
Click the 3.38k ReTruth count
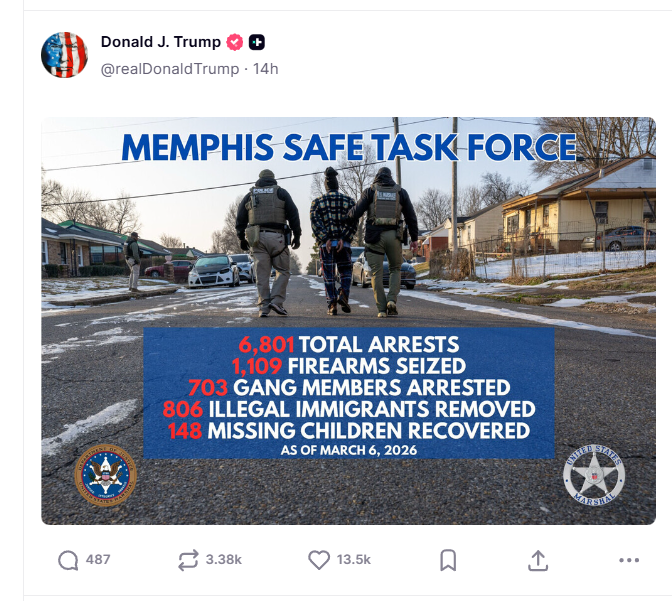point(223,560)
